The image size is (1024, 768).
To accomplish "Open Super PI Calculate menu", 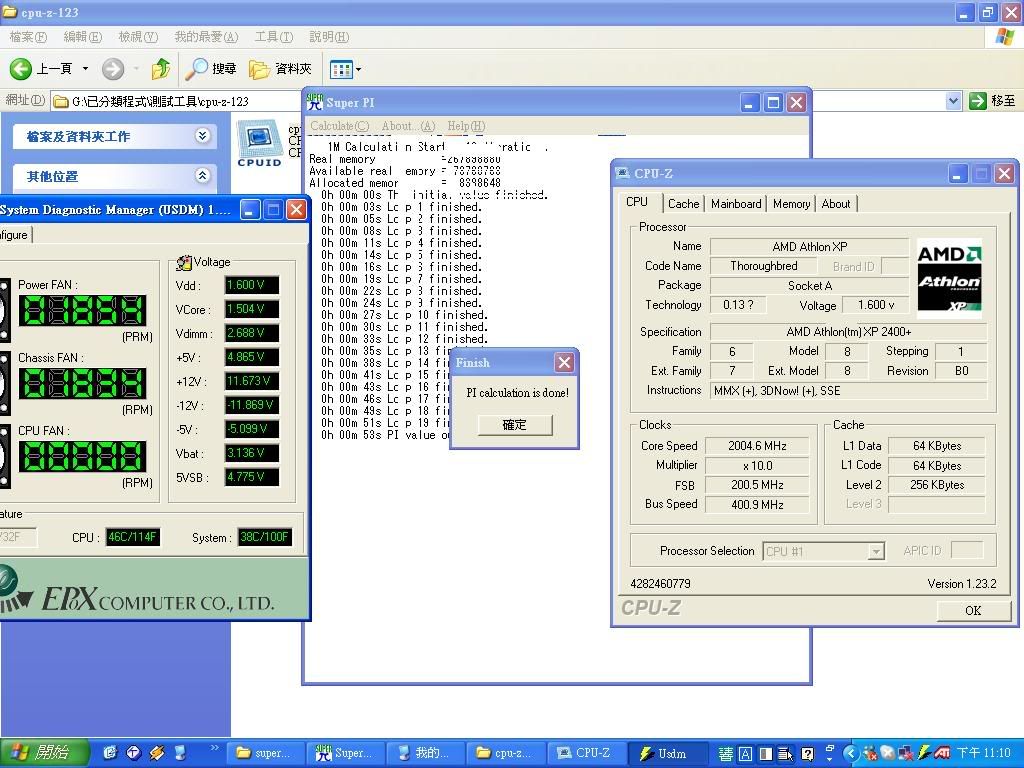I will click(340, 125).
